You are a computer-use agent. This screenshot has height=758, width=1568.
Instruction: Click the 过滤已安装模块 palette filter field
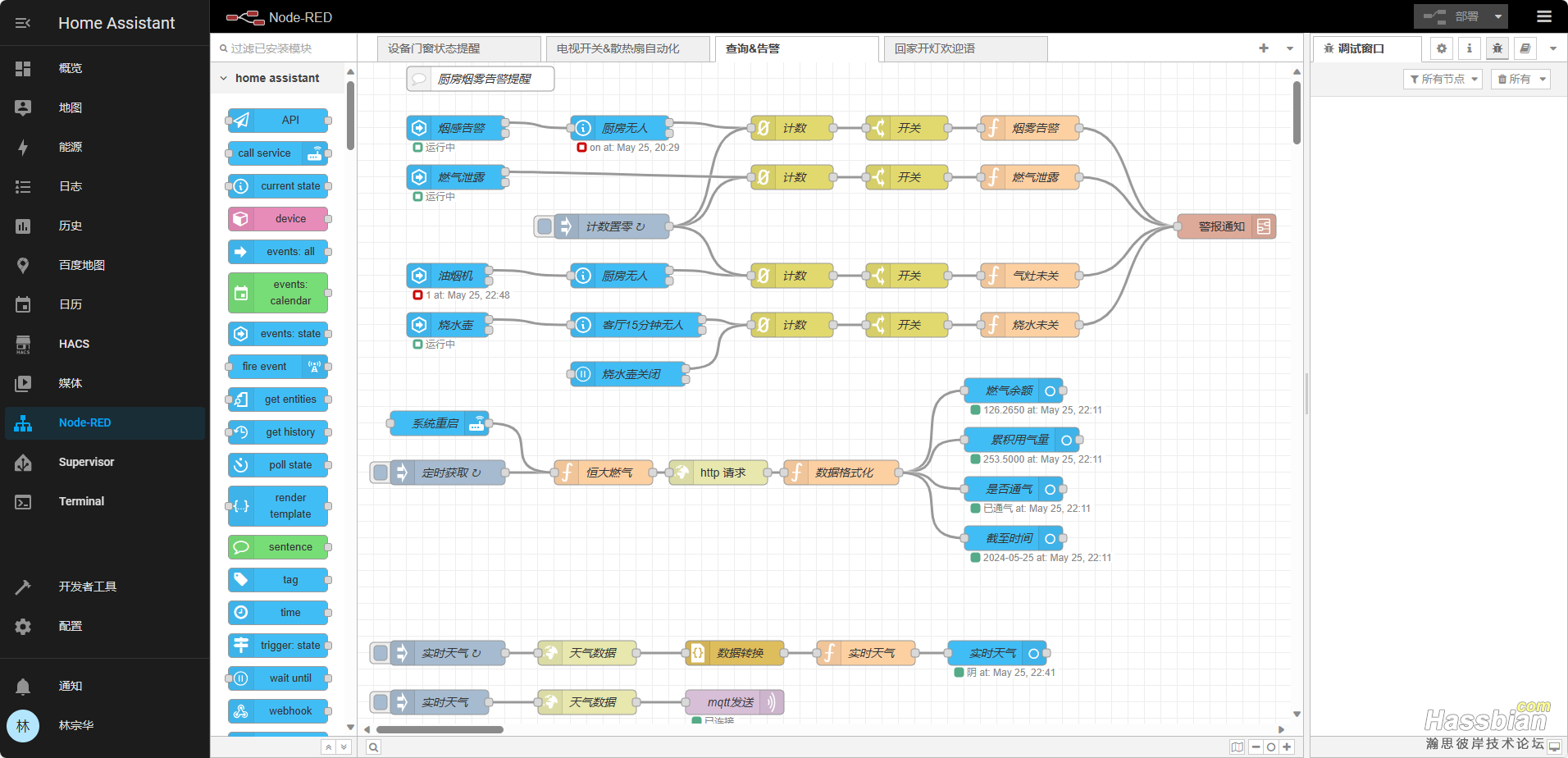[284, 48]
